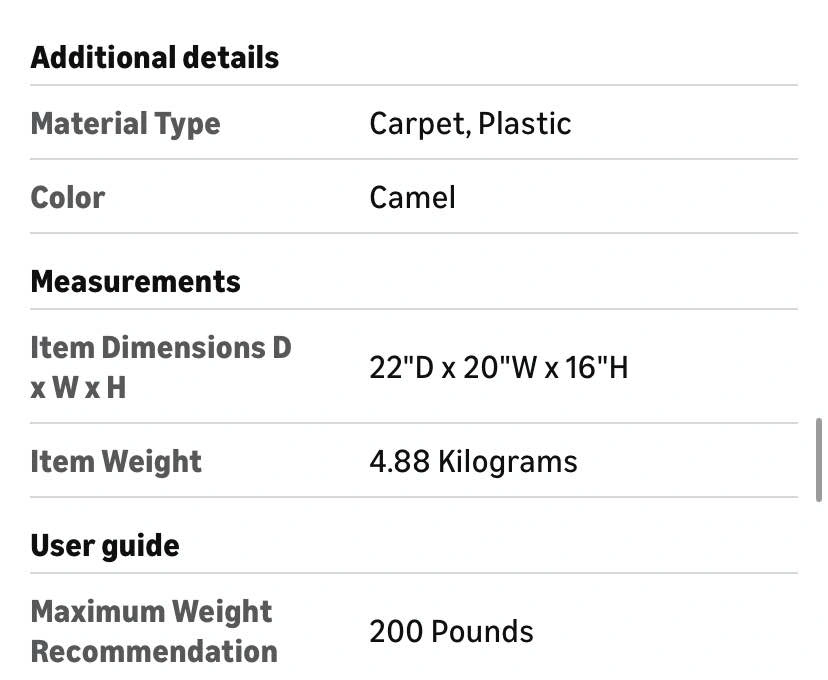Click the Measurements section heading
828x680 pixels.
coord(136,282)
